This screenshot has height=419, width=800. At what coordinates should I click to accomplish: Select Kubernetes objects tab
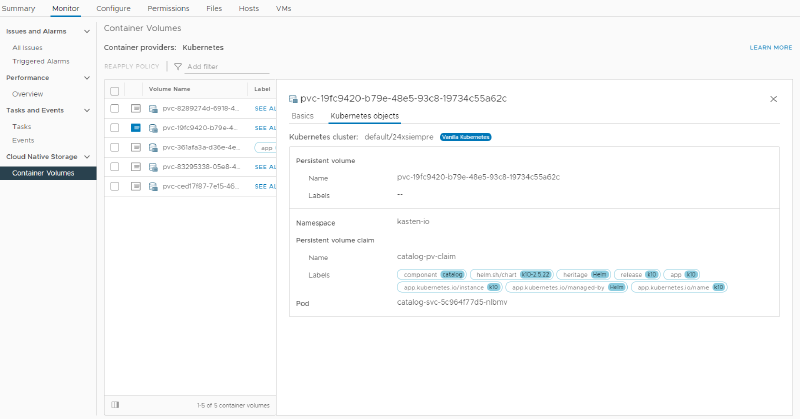364,116
